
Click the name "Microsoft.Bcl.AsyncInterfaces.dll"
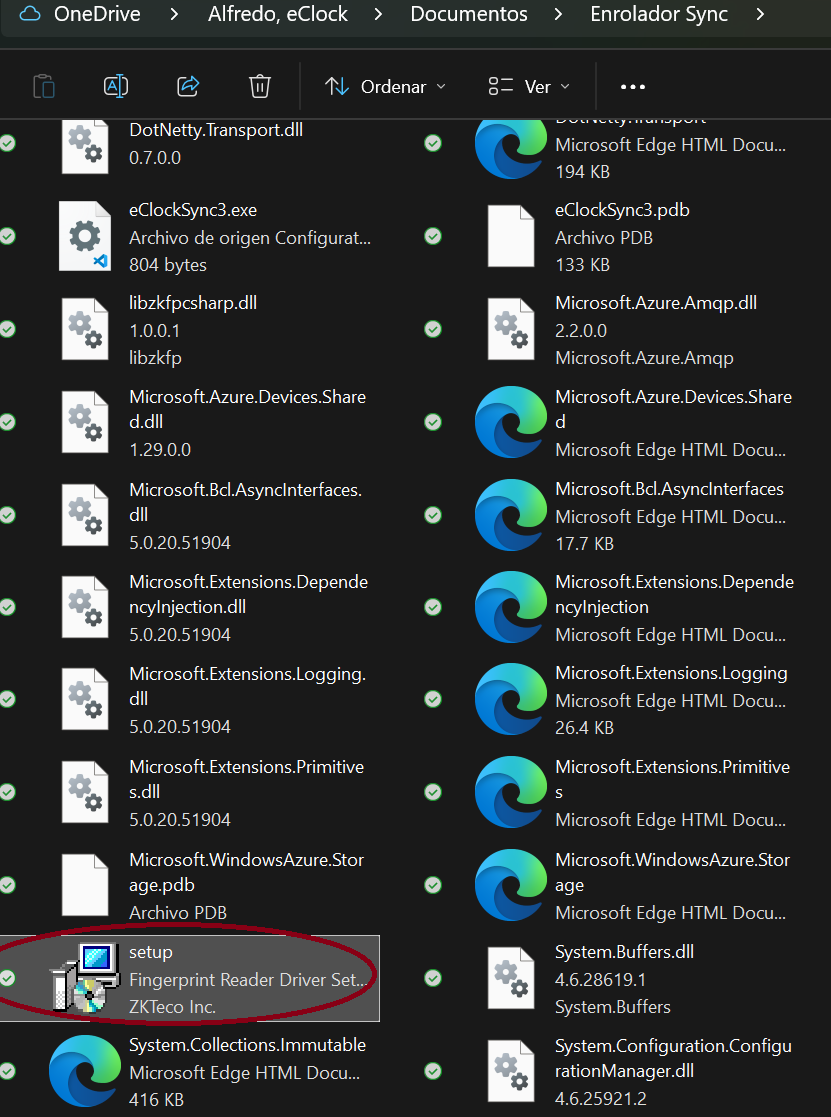[x=246, y=502]
